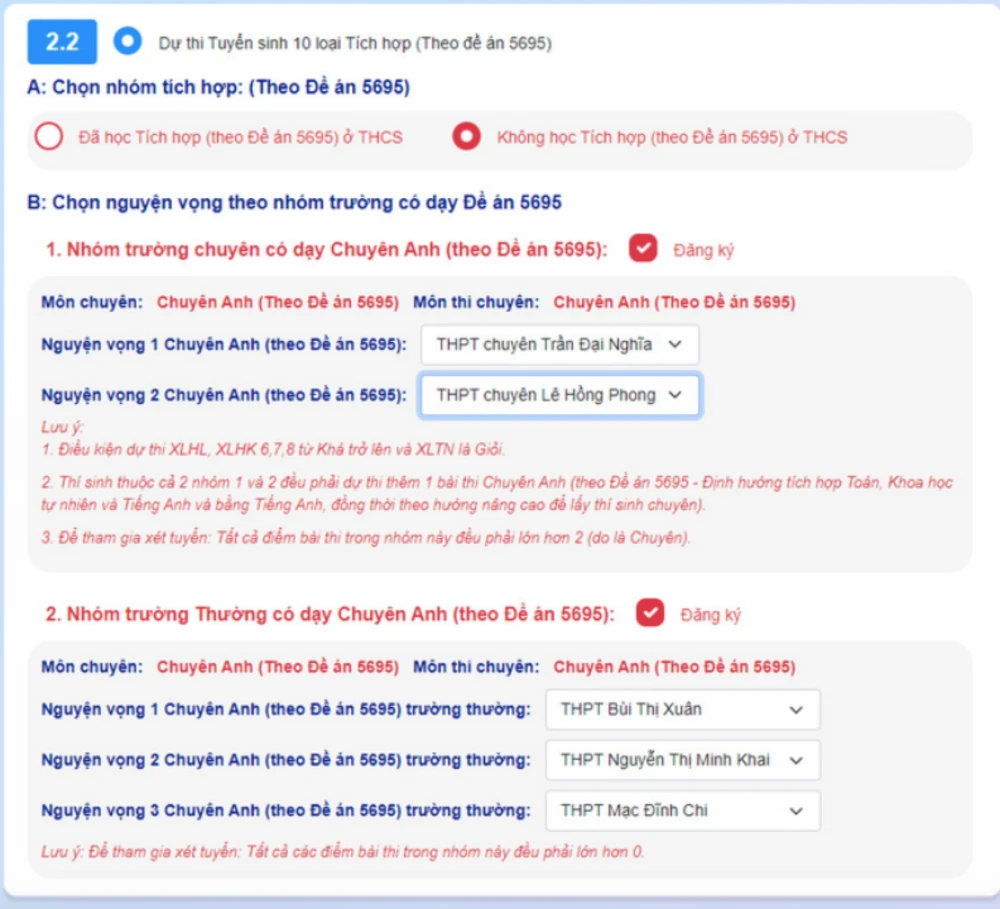The height and width of the screenshot is (909, 1000).
Task: Click Đăng ký label beside Nhóm trường chuyên
Action: click(703, 250)
